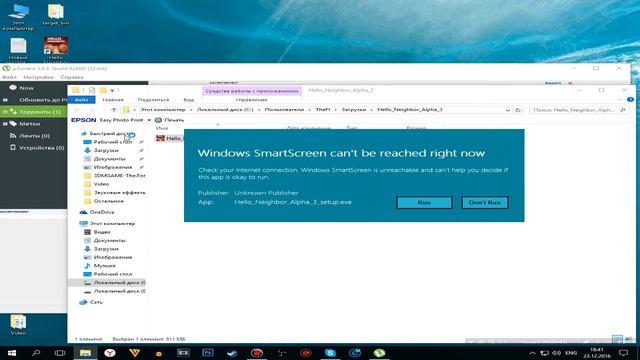Select Этот компьютер in the navigation pane
The height and width of the screenshot is (360, 640).
click(x=107, y=224)
